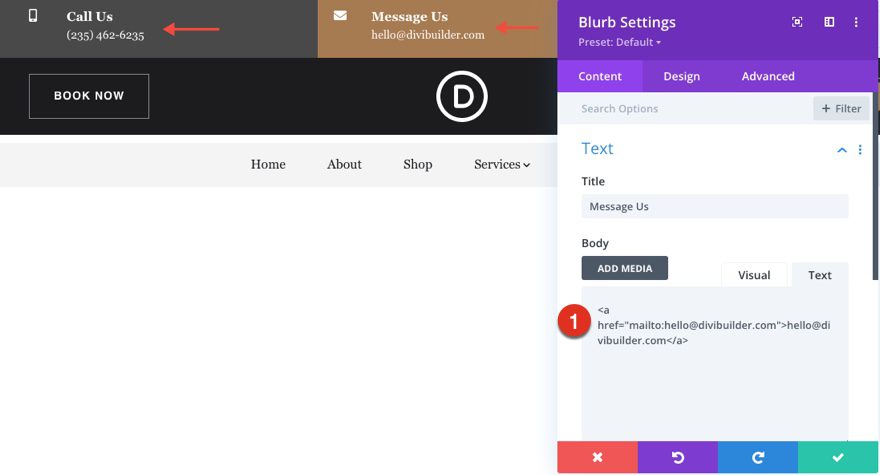Discard changes with the red X button

597,457
